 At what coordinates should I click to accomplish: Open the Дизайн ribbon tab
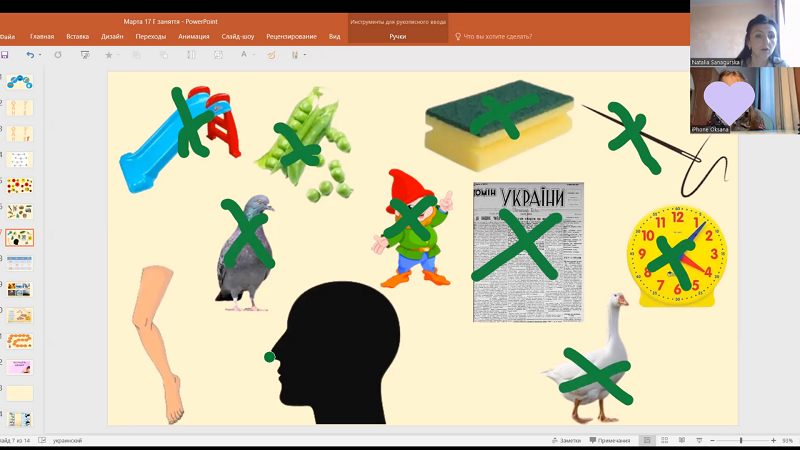tap(112, 37)
